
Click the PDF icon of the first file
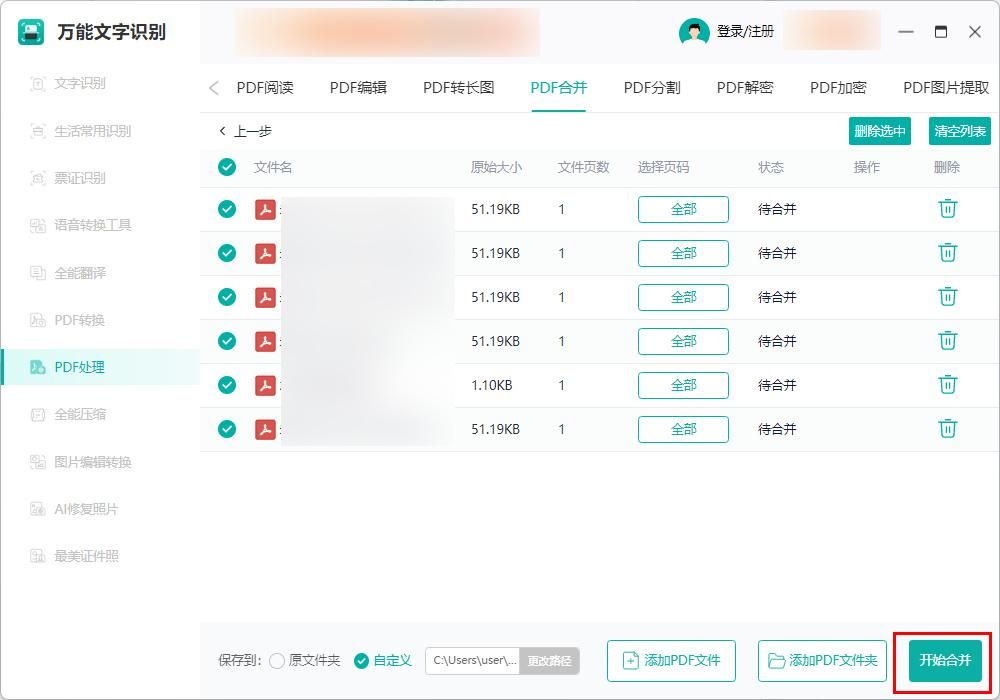tap(265, 209)
